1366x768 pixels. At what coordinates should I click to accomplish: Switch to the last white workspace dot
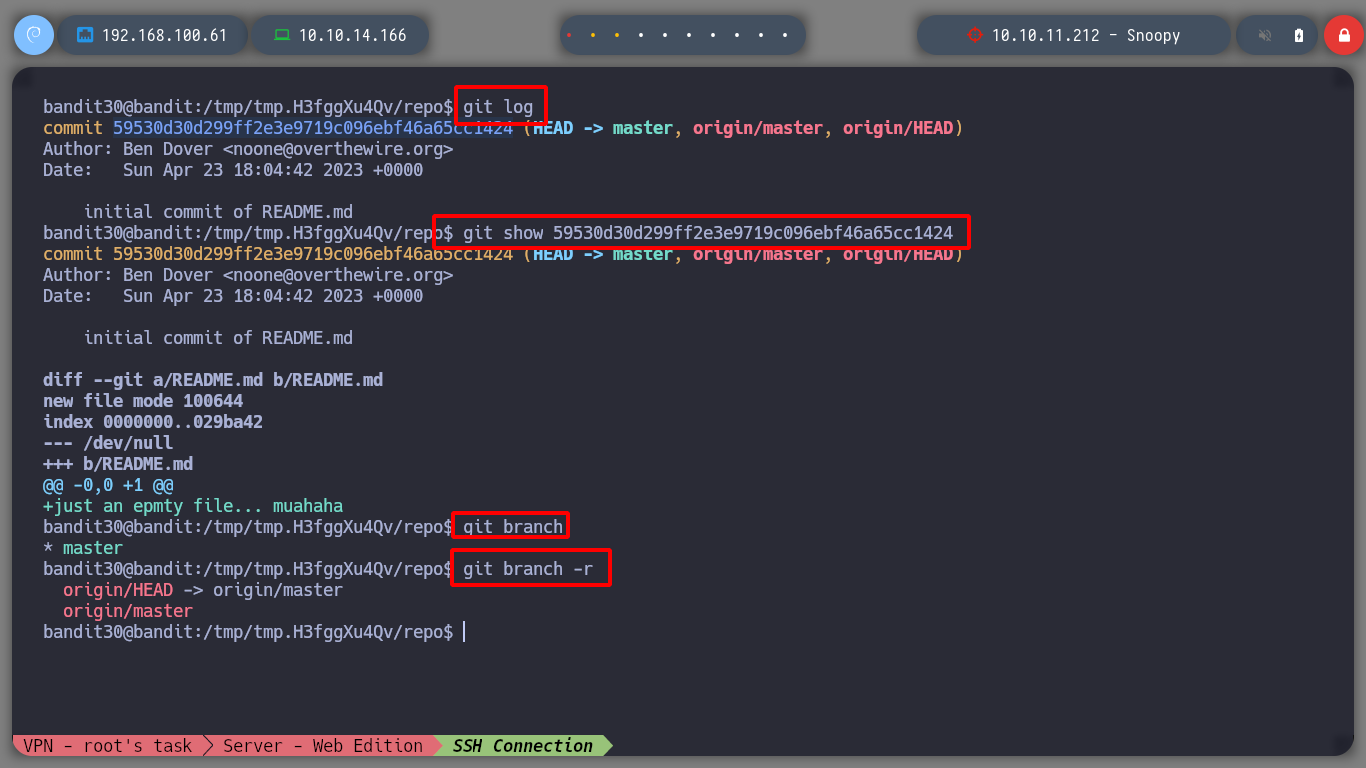coord(785,35)
